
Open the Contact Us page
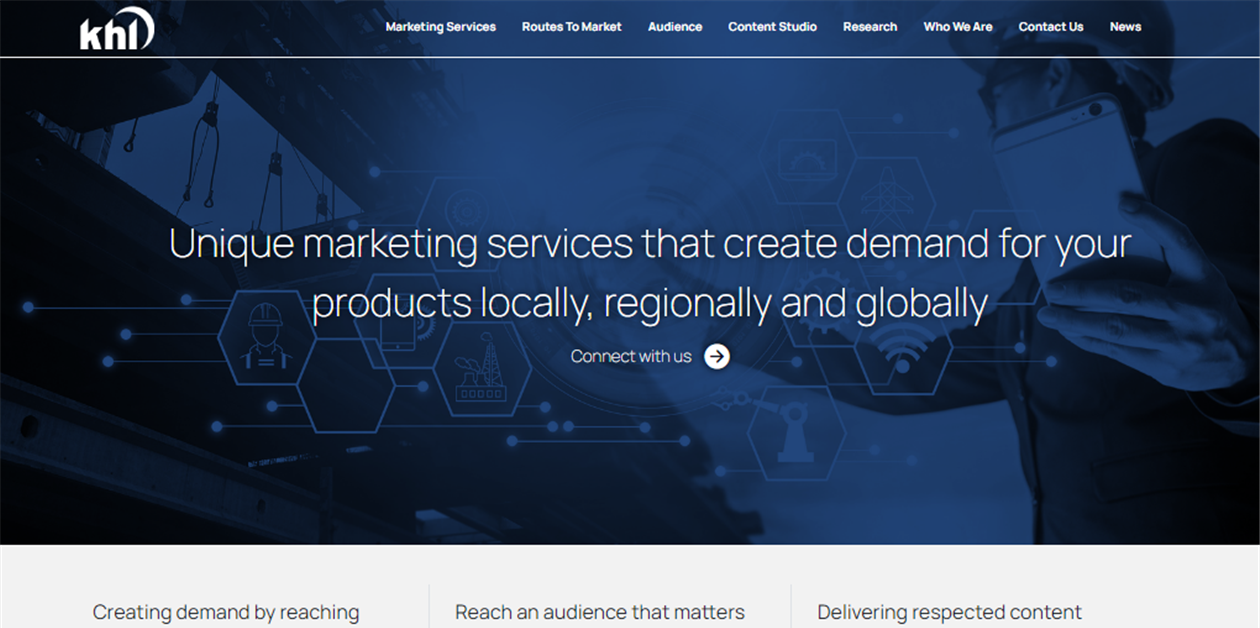(1051, 27)
